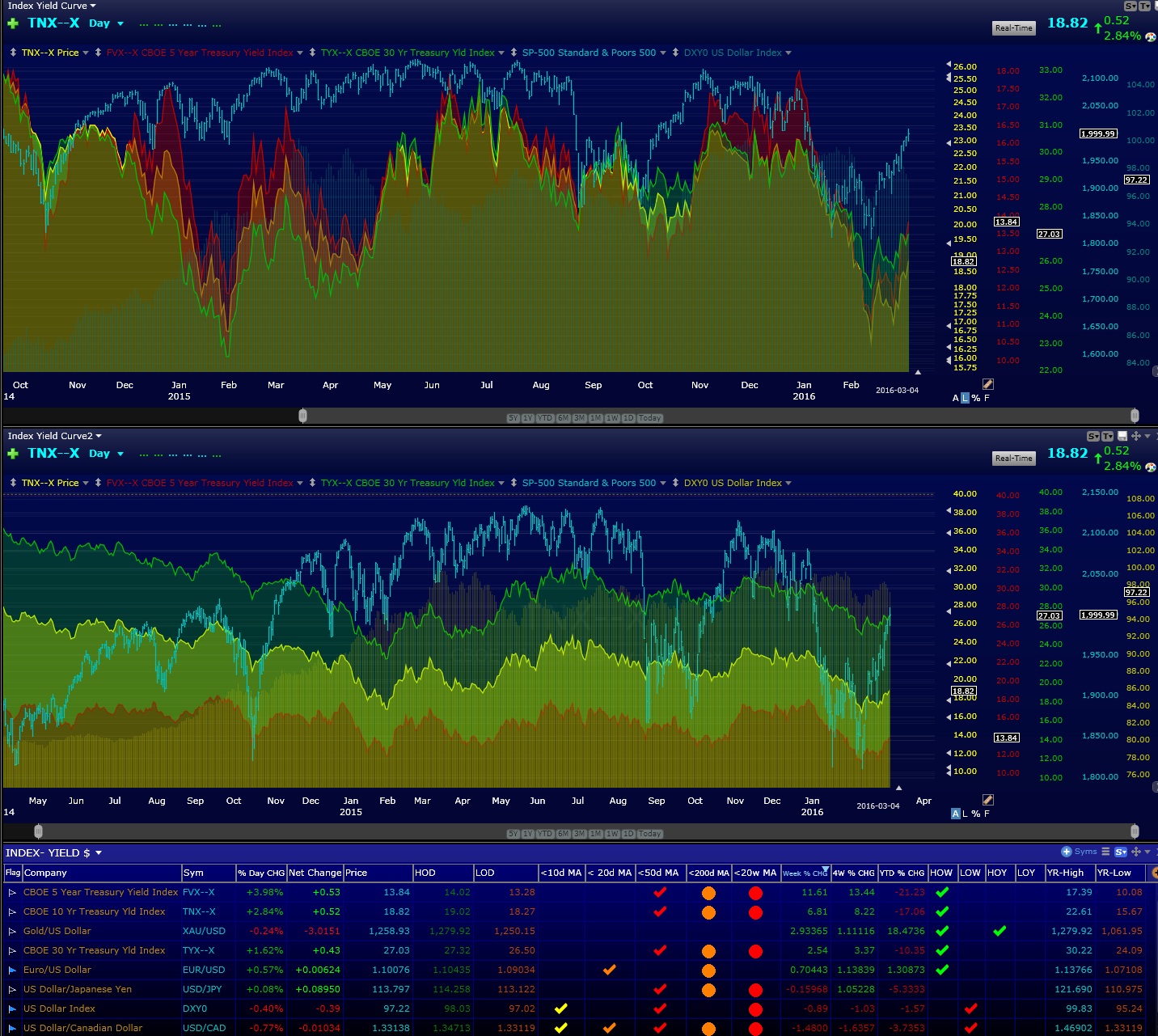1158x1036 pixels.
Task: Click the Syms plus icon in the watchlist header
Action: [1067, 852]
